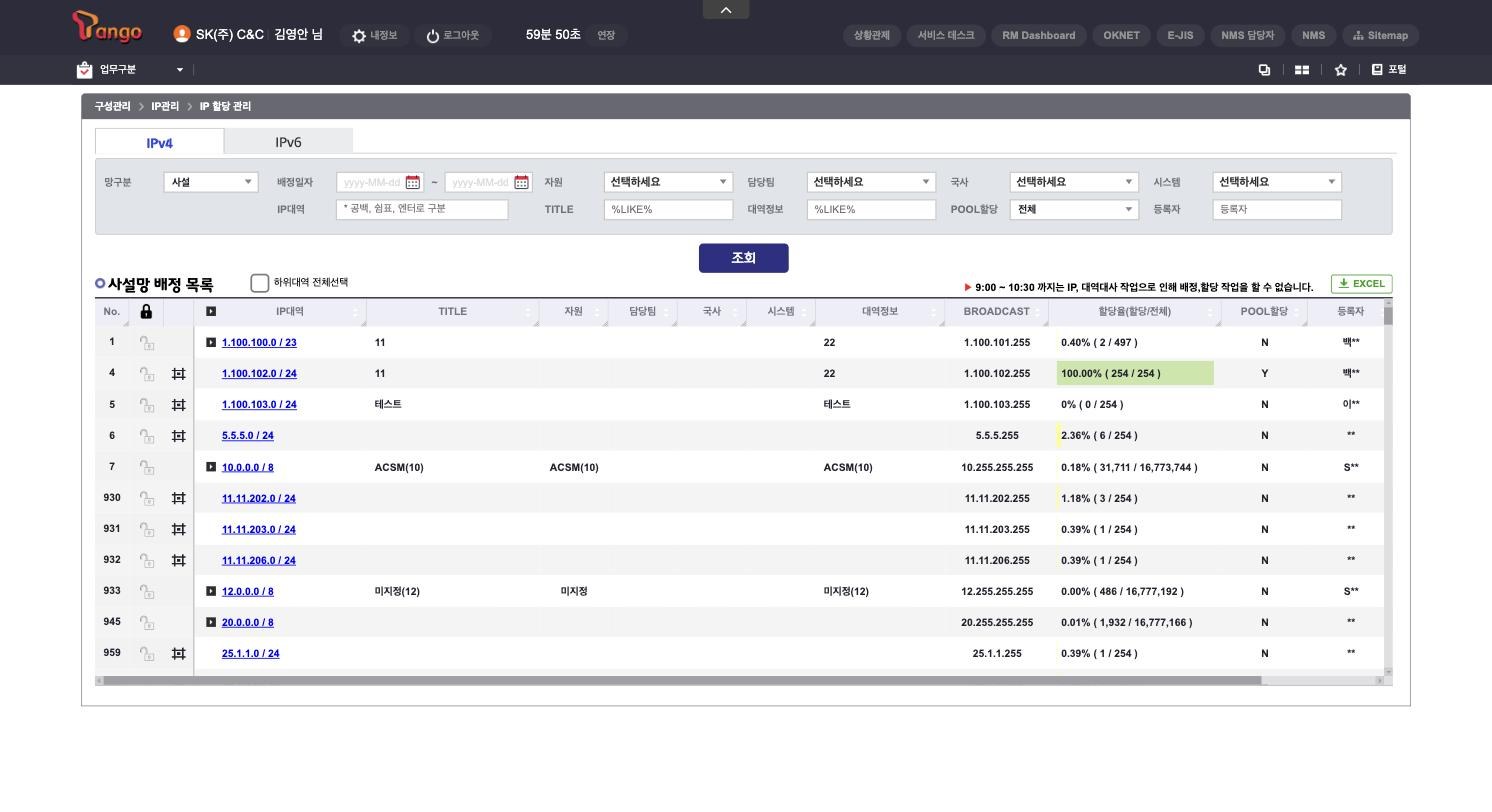
Task: Toggle lock for row 1.100.100.0 / 23
Action: click(147, 343)
